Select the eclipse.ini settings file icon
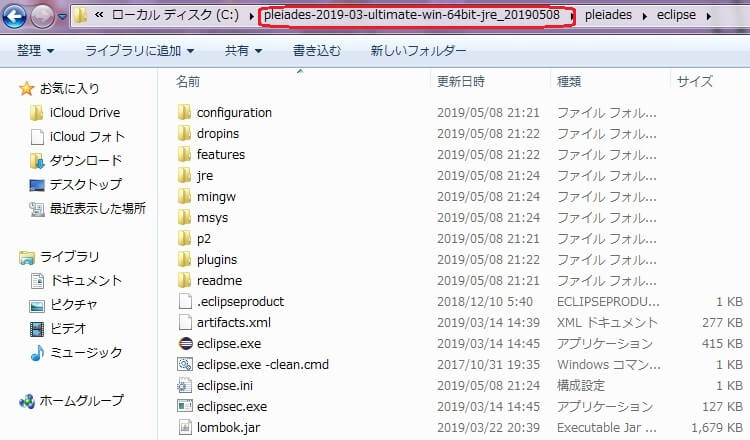This screenshot has width=750, height=440. click(185, 385)
